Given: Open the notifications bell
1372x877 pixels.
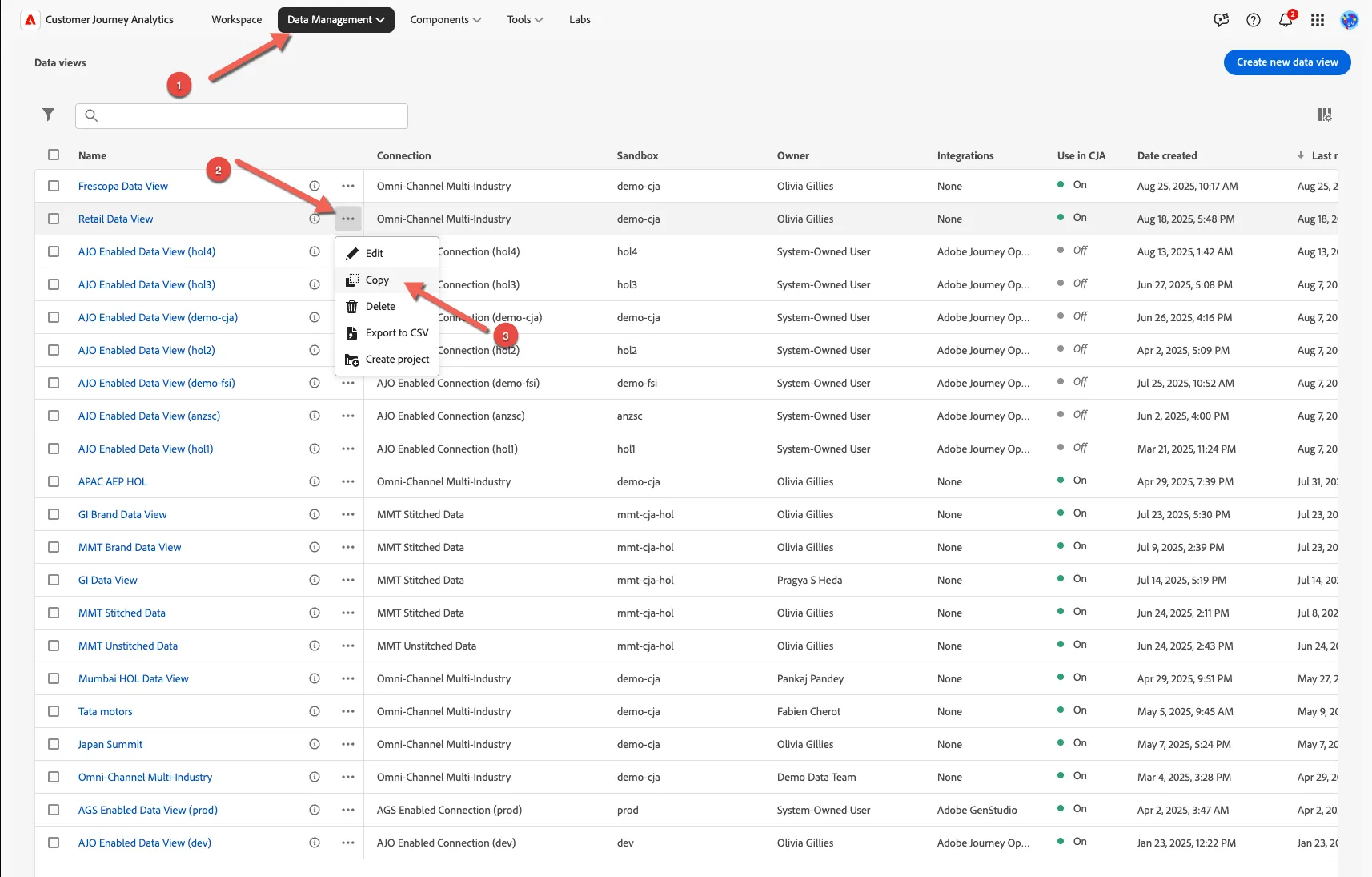Looking at the screenshot, I should click(1286, 20).
